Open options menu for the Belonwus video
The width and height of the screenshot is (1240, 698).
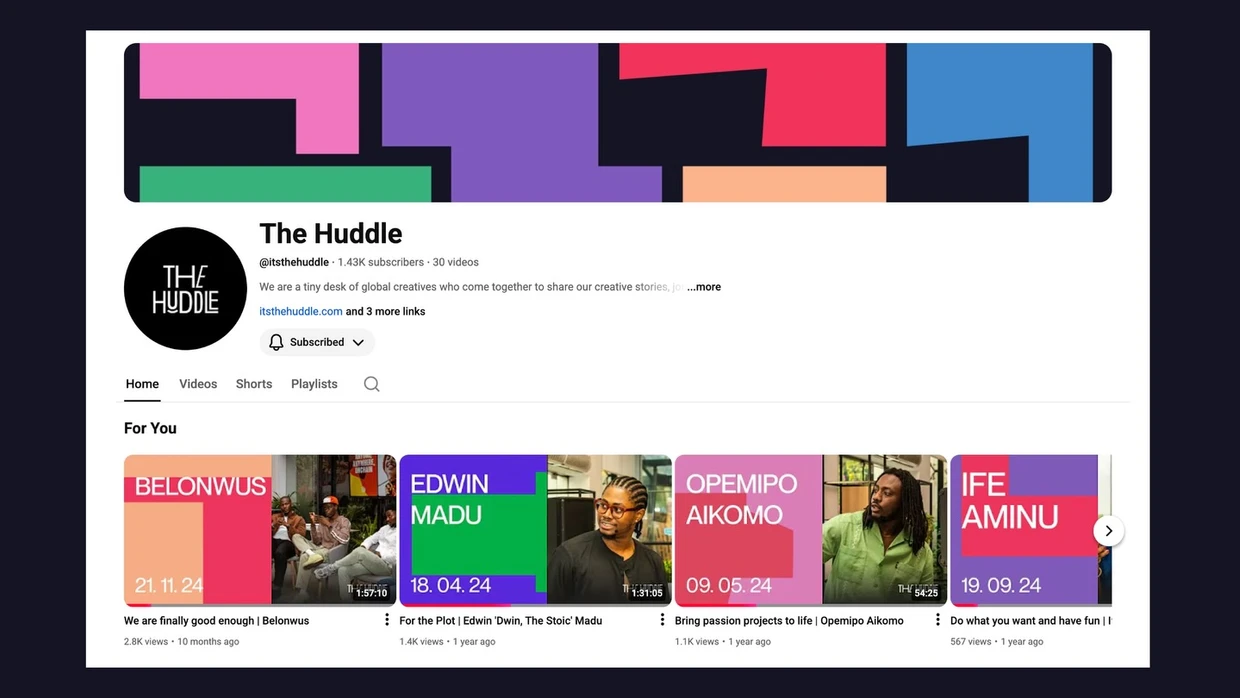click(x=387, y=620)
